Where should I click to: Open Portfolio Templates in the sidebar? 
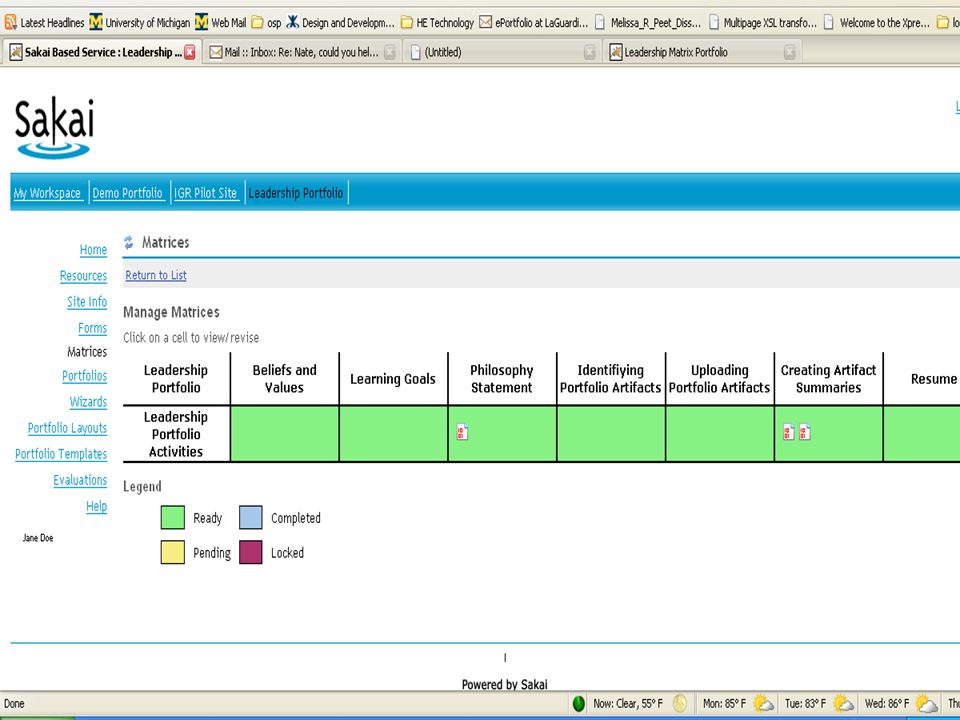(x=61, y=454)
